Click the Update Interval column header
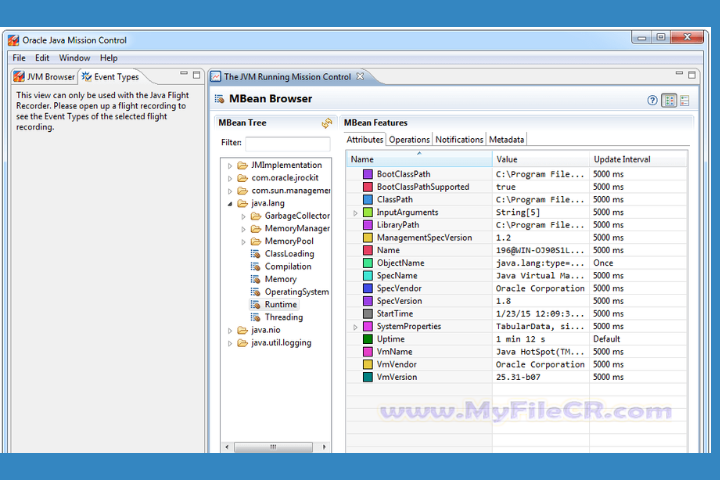Viewport: 720px width, 480px height. [x=638, y=159]
